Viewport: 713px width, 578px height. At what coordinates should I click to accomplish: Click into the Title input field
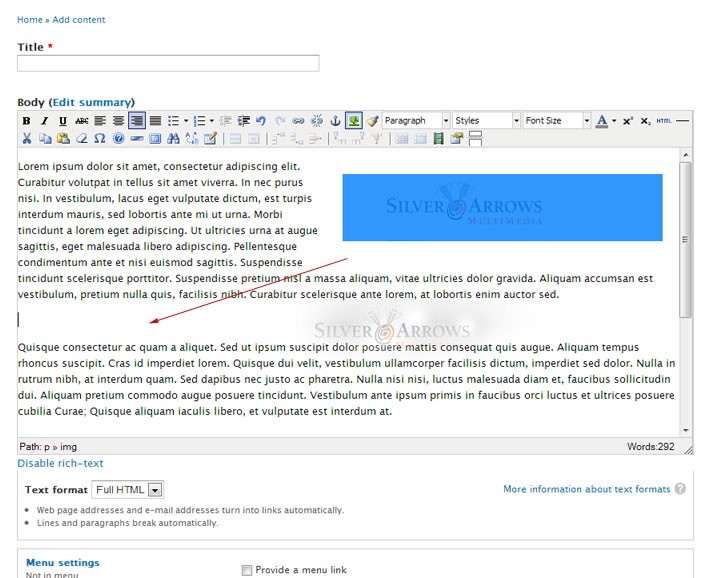[168, 63]
